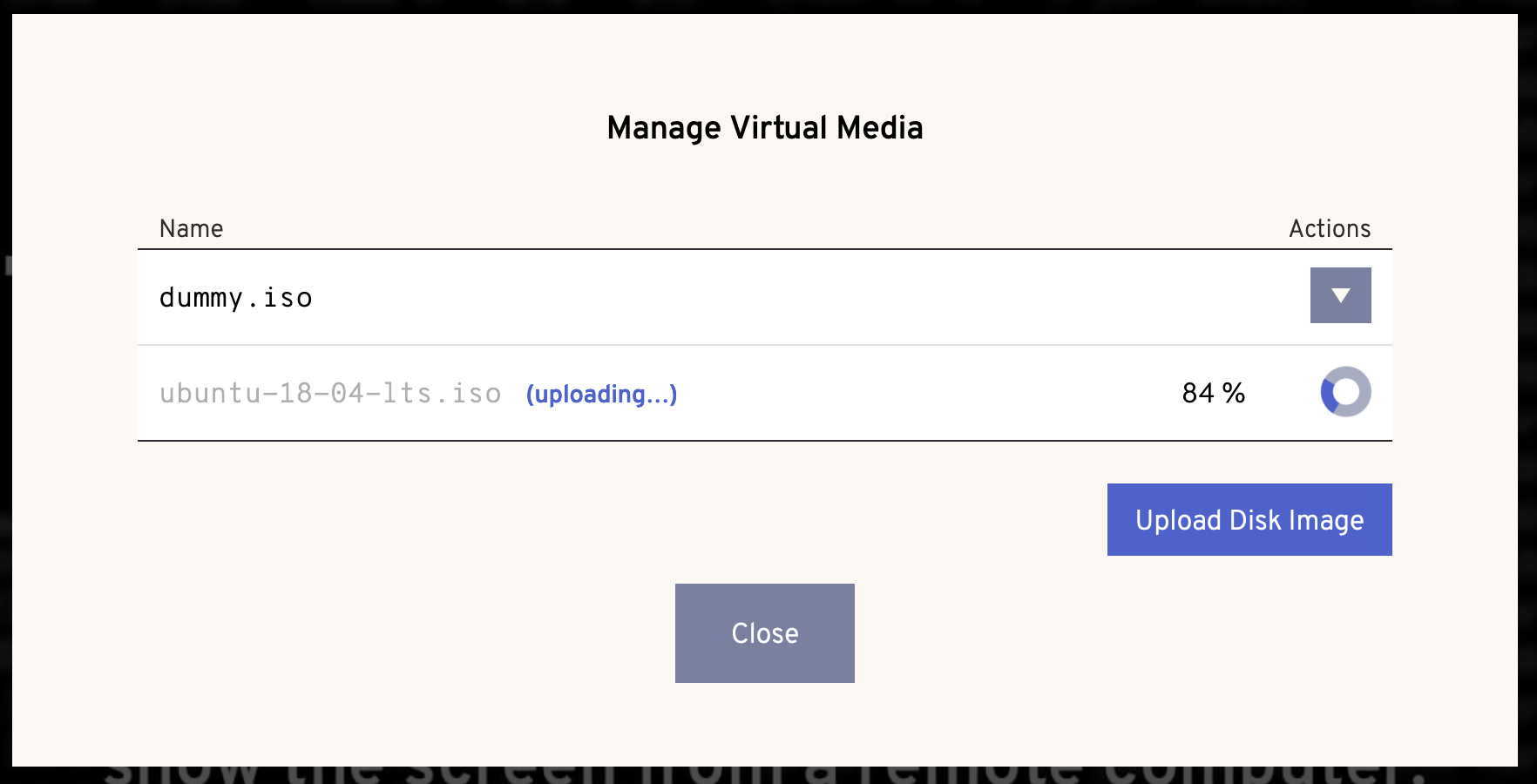This screenshot has width=1537, height=784.
Task: Open the actions dropdown for dummy.iso
Action: 1340,295
